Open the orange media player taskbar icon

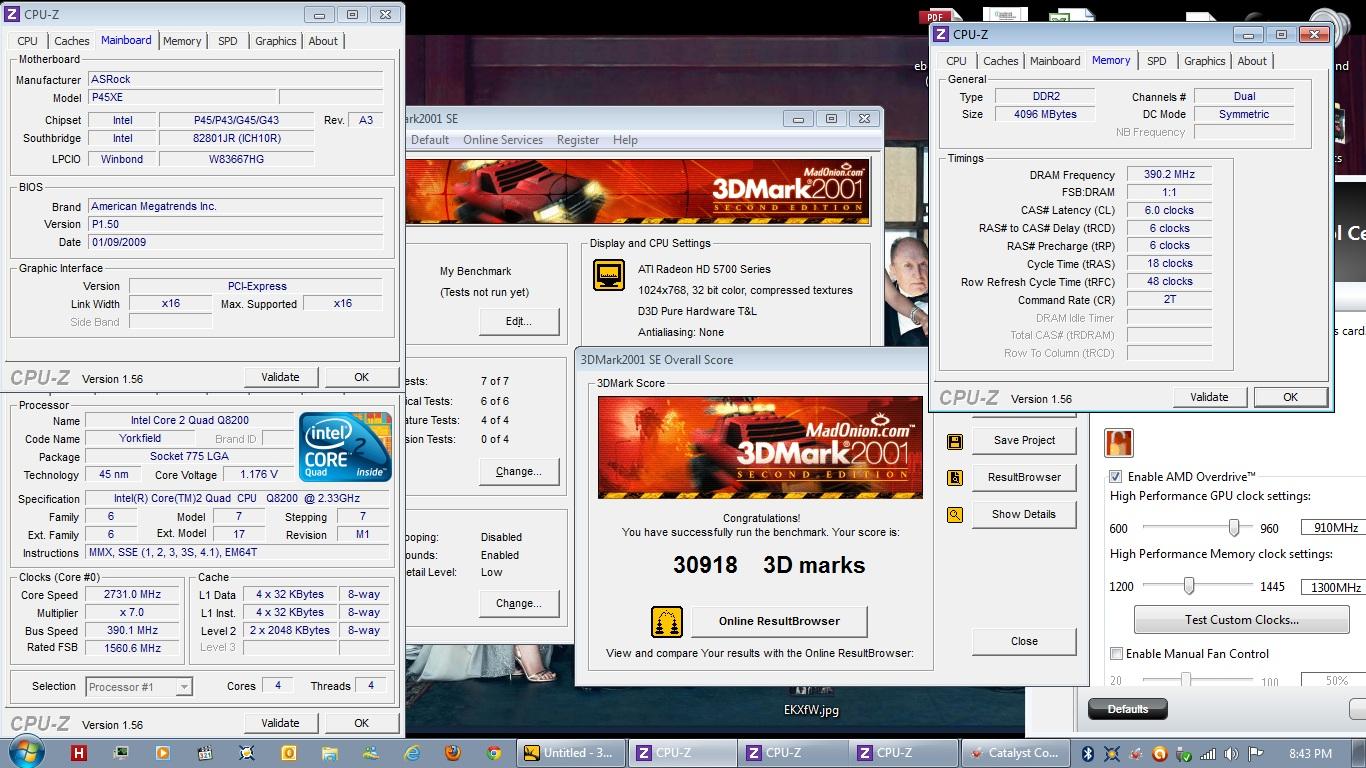[162, 753]
